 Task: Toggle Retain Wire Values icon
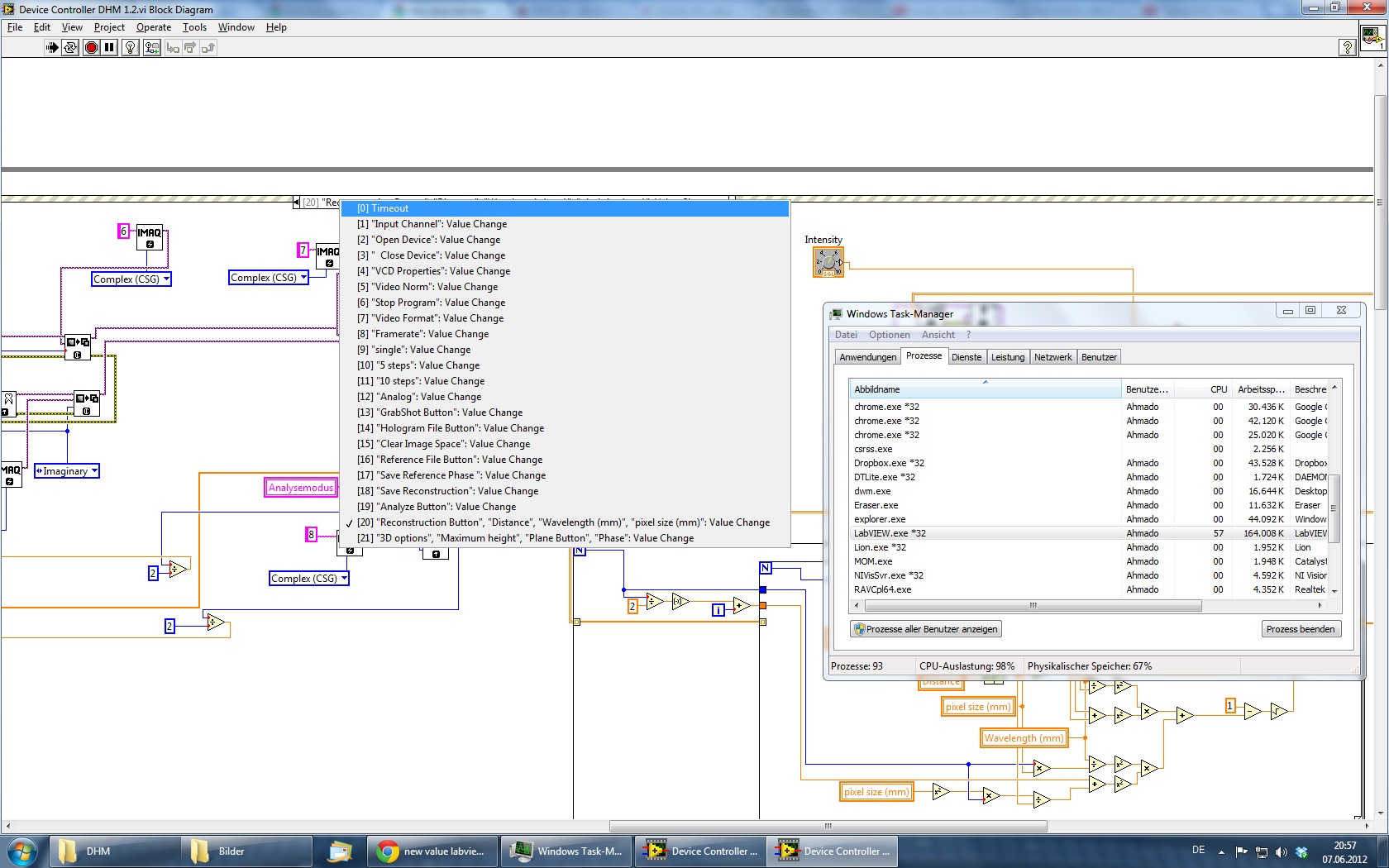[x=151, y=48]
